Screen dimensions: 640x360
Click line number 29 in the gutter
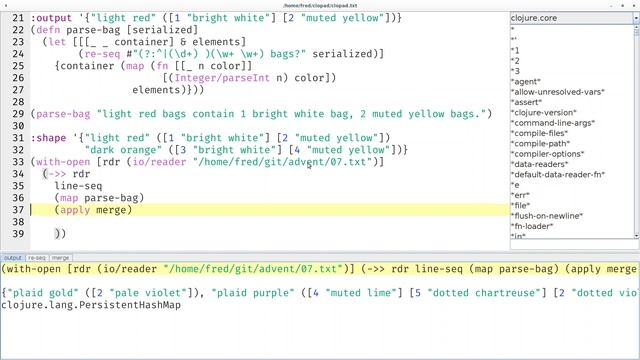pos(18,114)
